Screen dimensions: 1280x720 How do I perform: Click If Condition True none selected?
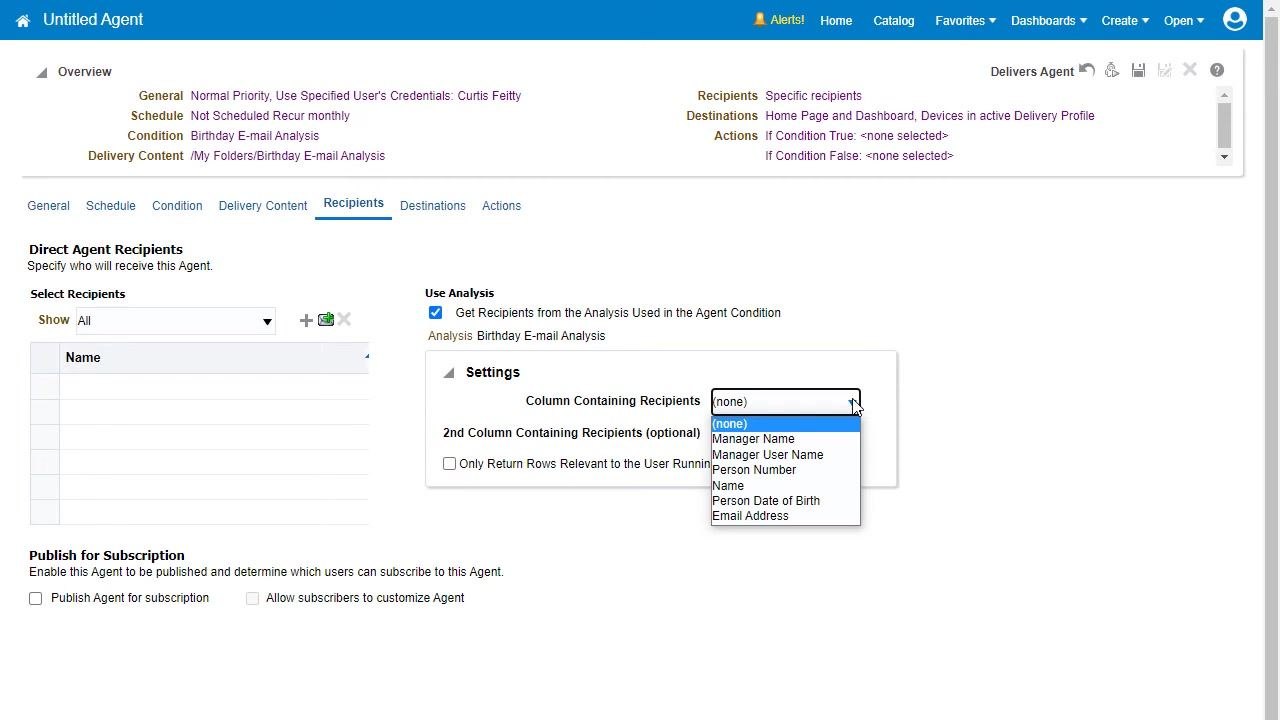click(857, 136)
